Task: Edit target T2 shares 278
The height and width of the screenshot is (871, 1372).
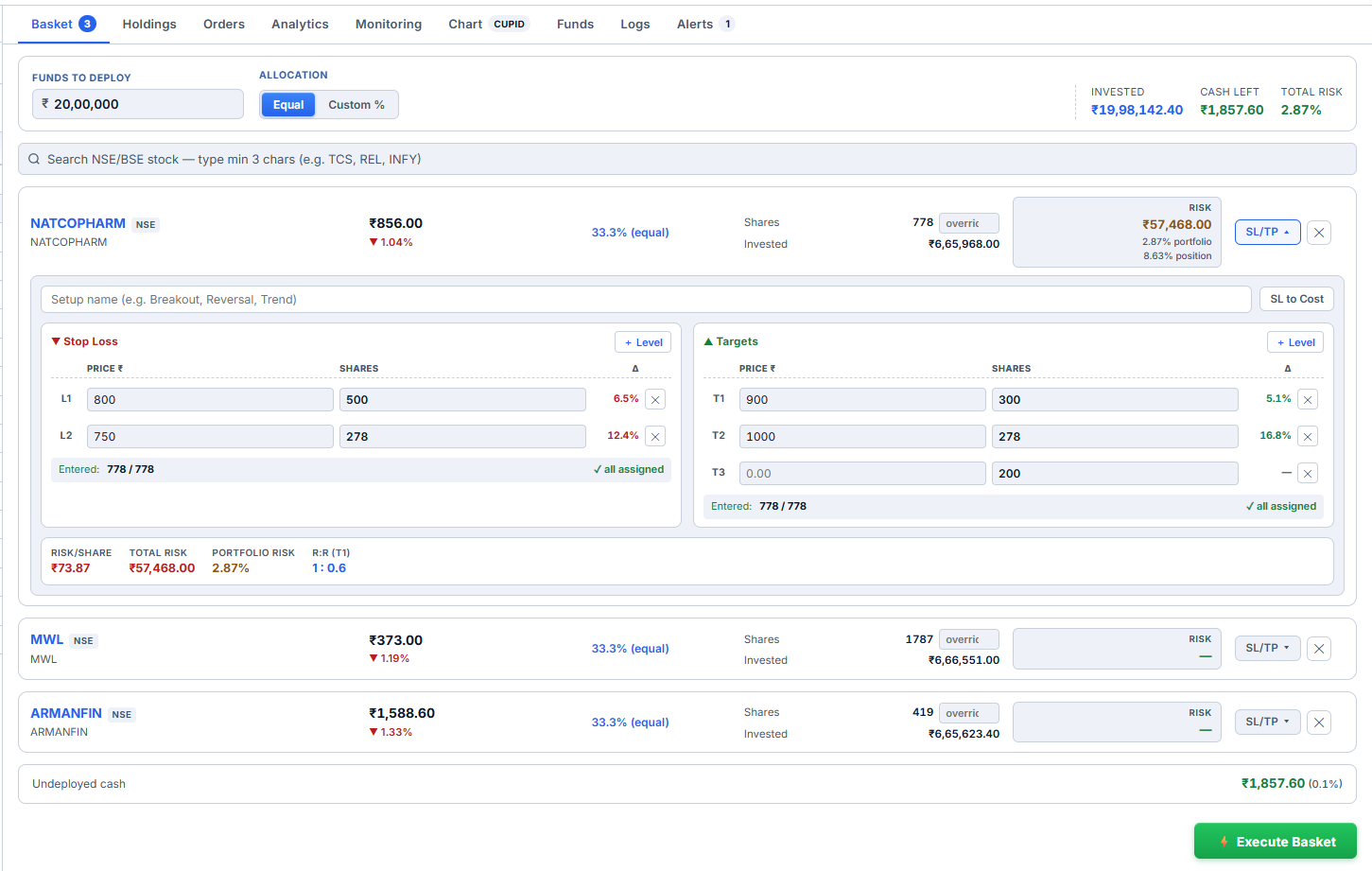Action: pos(1115,436)
